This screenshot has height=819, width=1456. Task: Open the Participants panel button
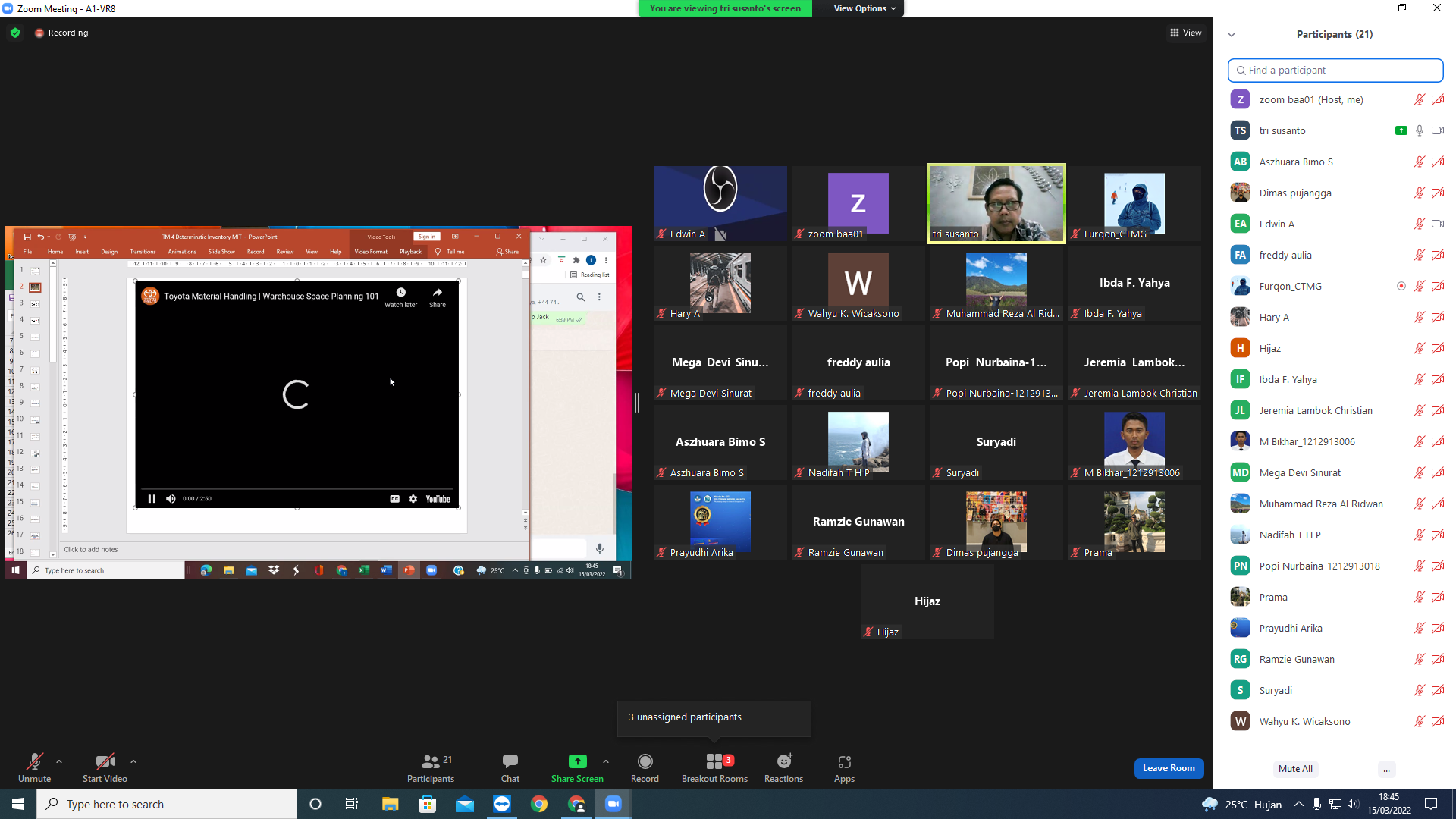point(431,767)
